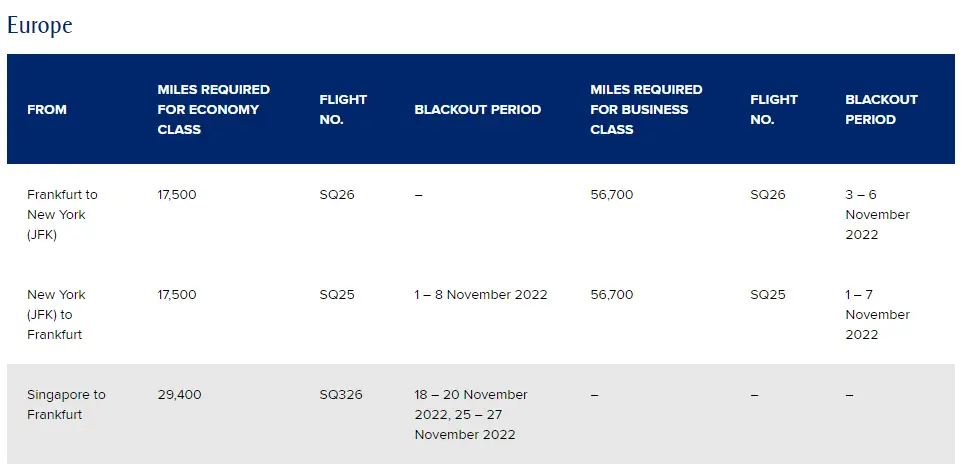Screen dimensions: 969x473
Task: Click 56,700 business miles for Frankfurt to New York
Action: [x=612, y=195]
